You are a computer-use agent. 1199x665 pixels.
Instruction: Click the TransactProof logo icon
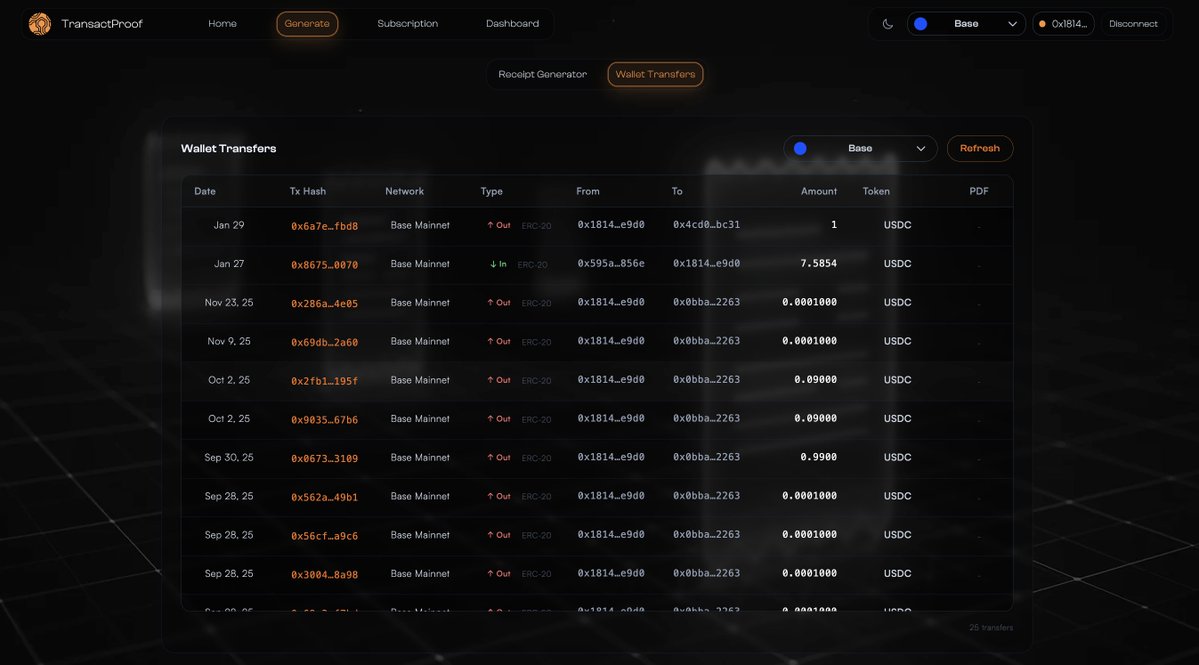[40, 24]
